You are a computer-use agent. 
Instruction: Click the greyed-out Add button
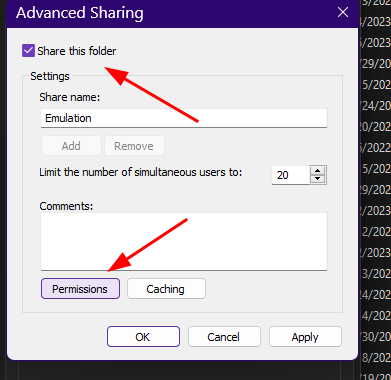(x=71, y=146)
